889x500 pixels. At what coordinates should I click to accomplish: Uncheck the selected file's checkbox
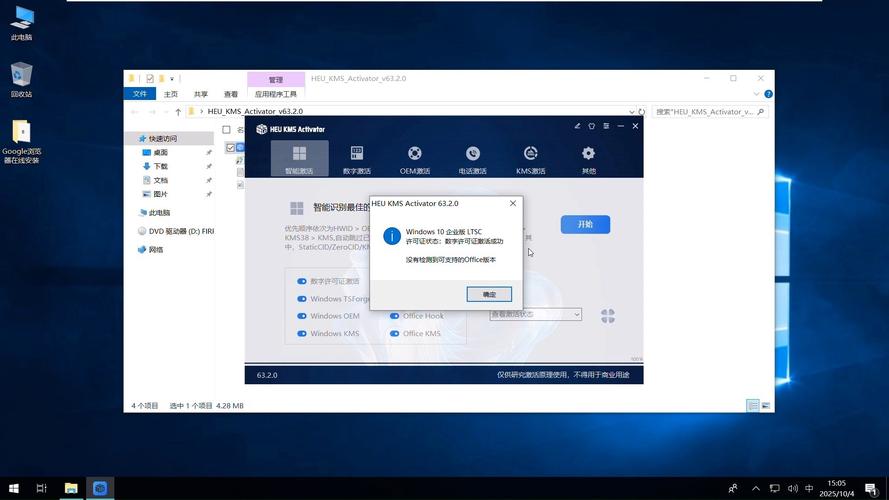pos(230,148)
